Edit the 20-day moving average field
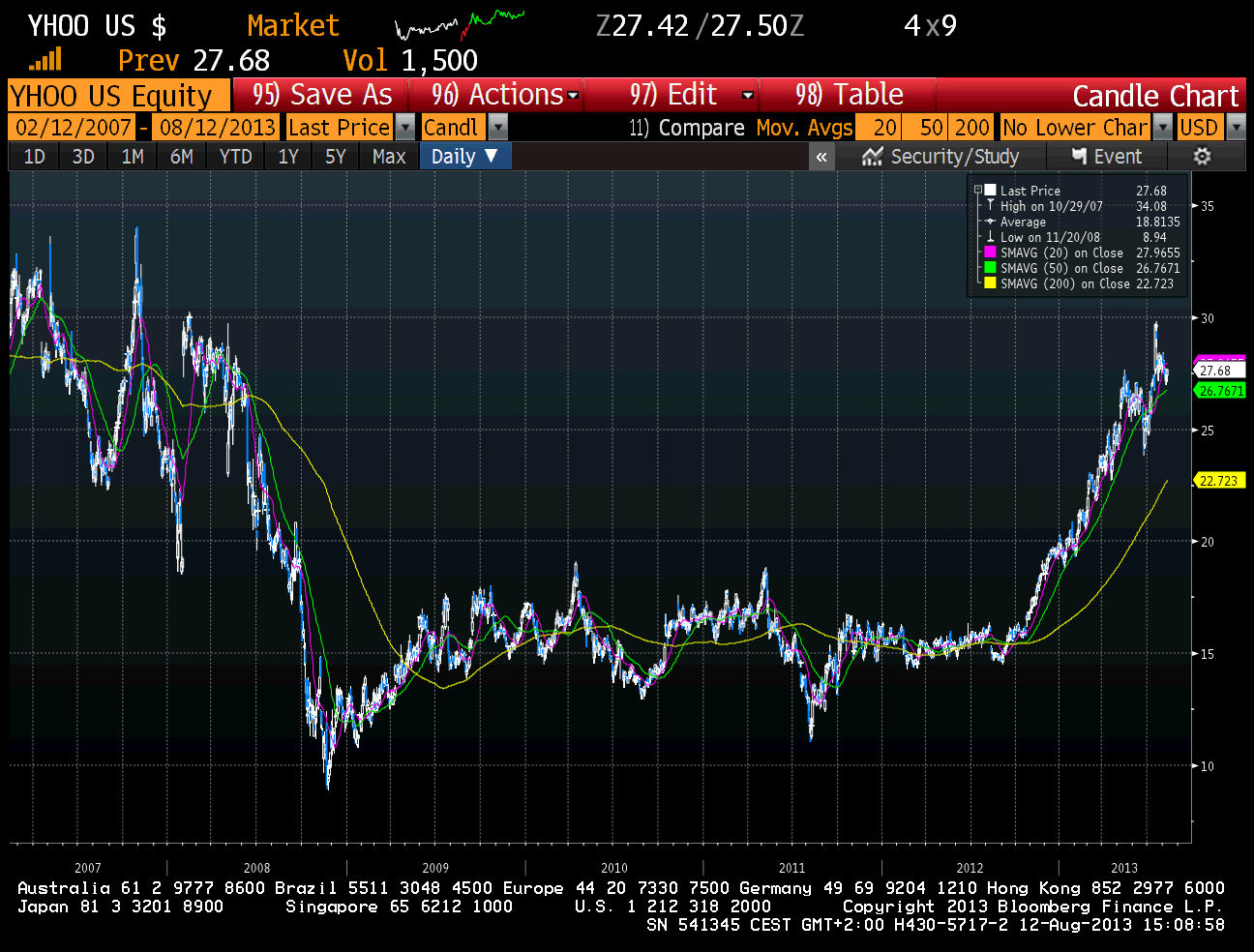This screenshot has height=952, width=1254. [879, 128]
